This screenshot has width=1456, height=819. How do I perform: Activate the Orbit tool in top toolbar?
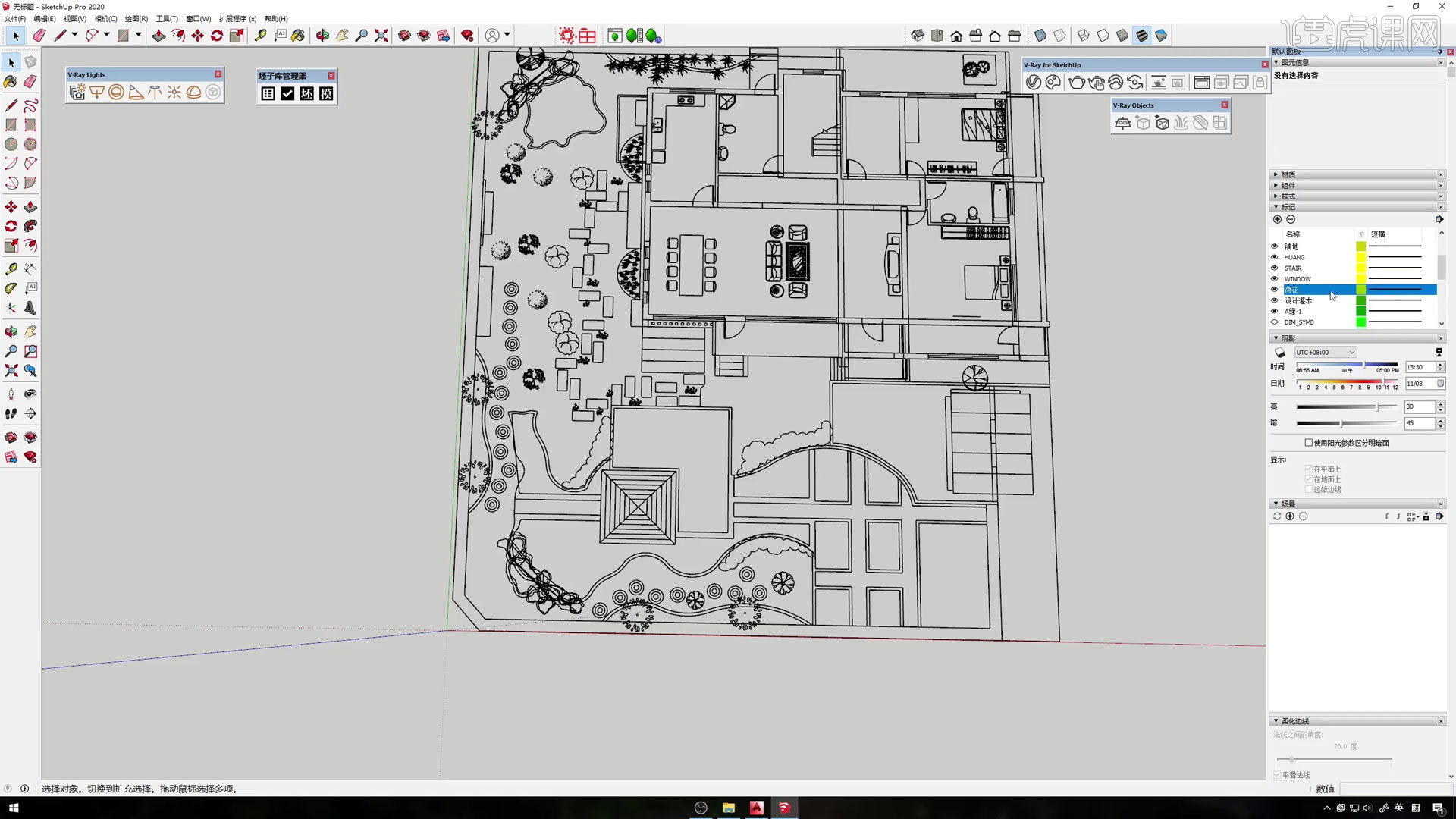(x=322, y=36)
